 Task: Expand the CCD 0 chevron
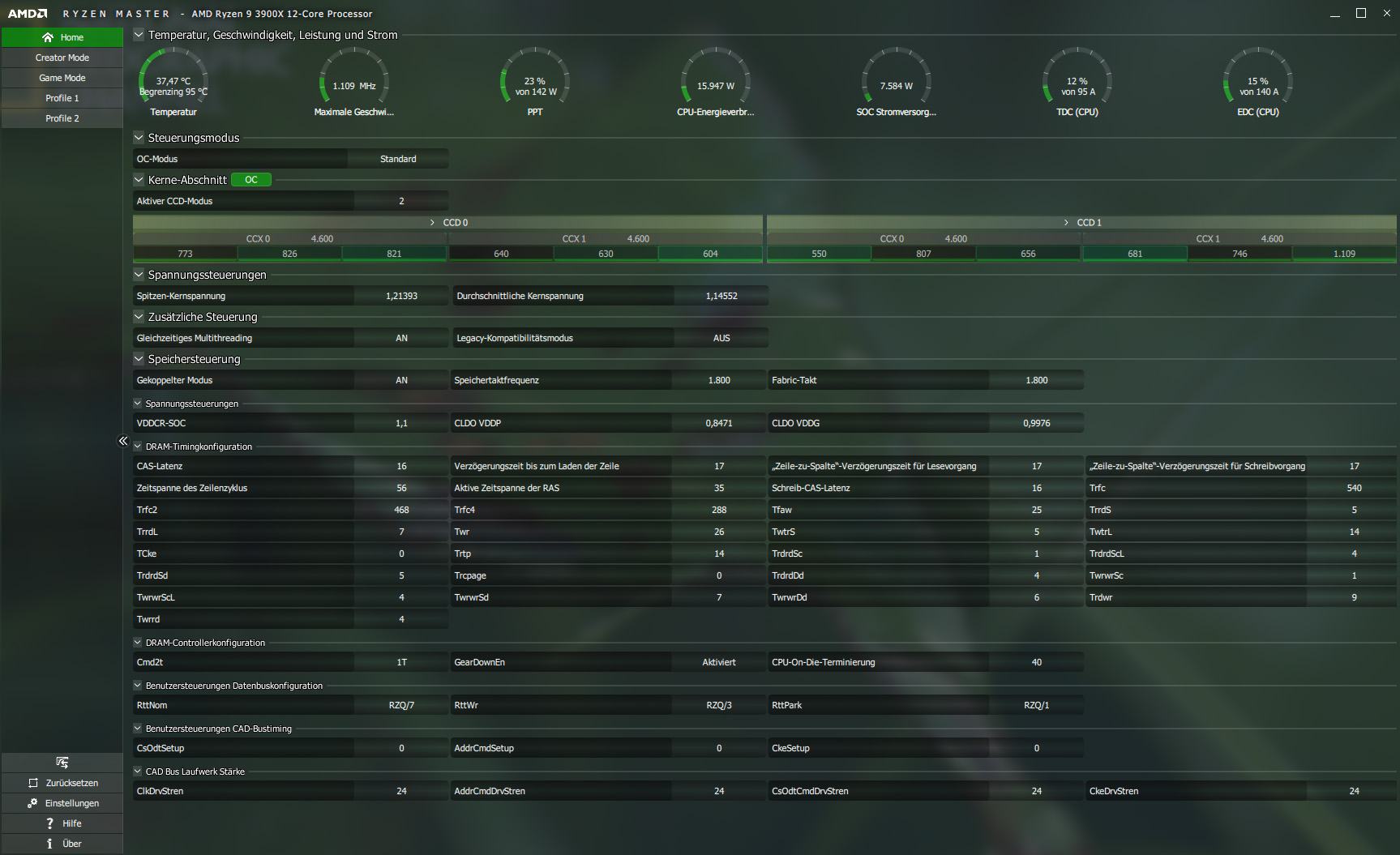click(432, 222)
